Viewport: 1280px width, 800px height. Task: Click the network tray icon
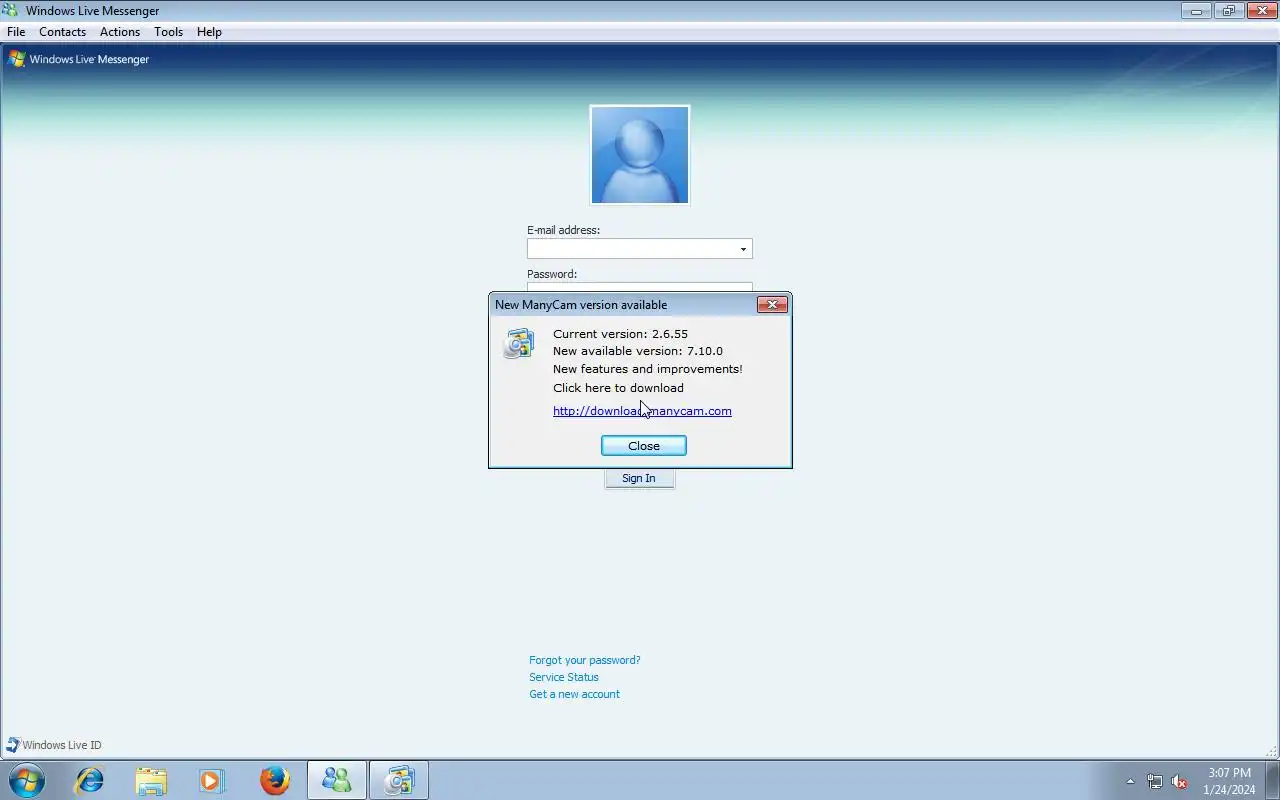point(1155,781)
